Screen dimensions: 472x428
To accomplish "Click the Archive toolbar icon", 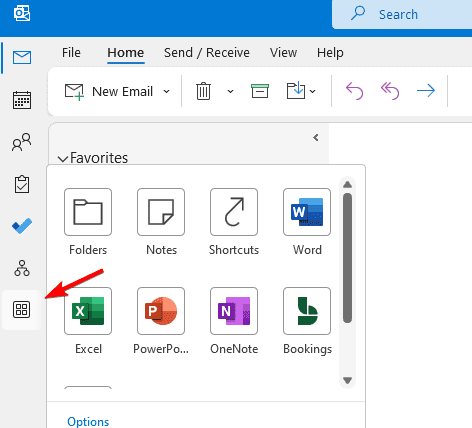I will [x=260, y=91].
